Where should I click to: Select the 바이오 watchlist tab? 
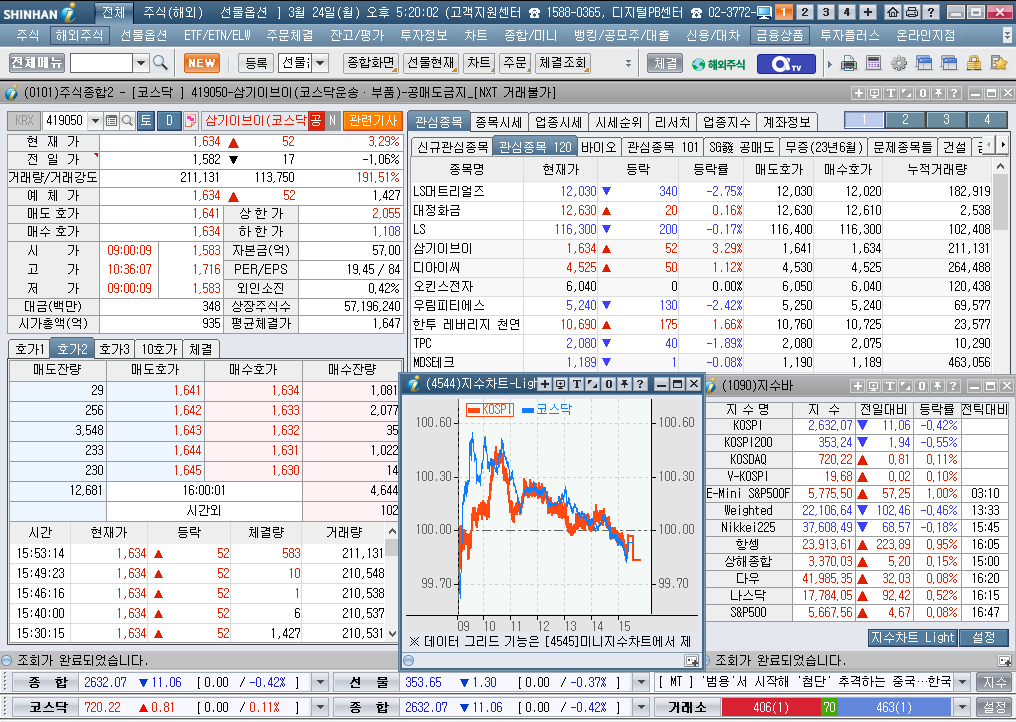598,147
